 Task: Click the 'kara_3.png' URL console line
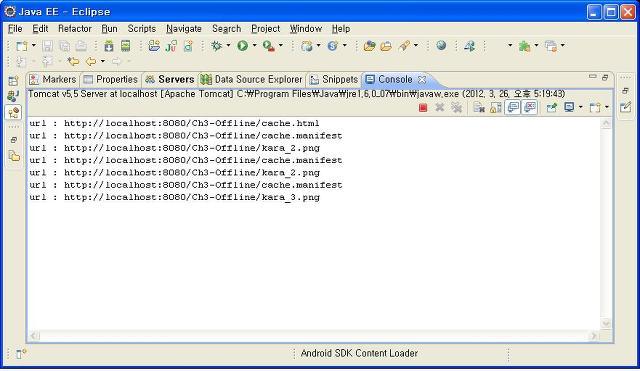(174, 198)
